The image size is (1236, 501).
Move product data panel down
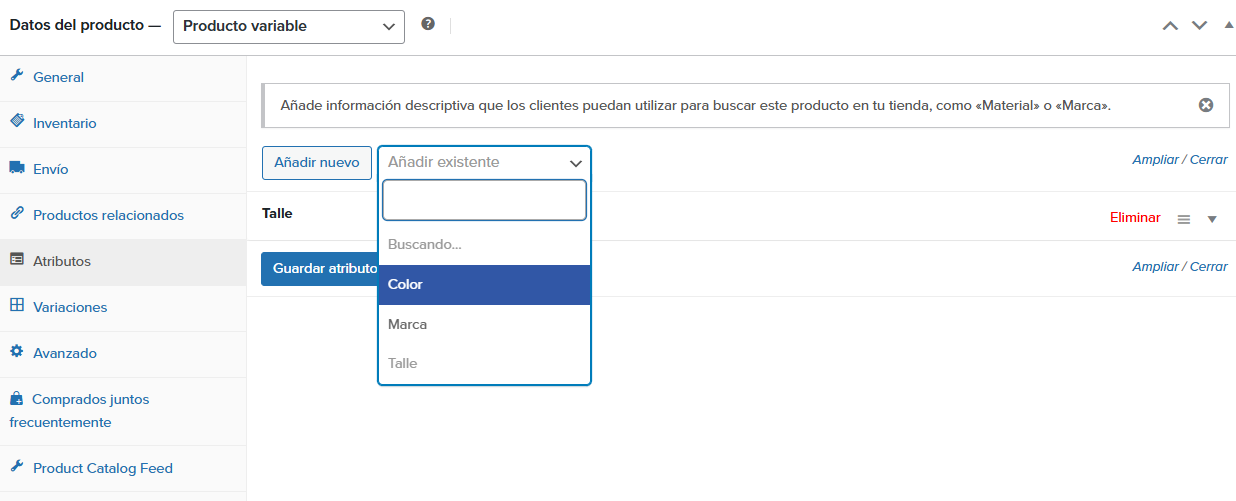point(1200,26)
